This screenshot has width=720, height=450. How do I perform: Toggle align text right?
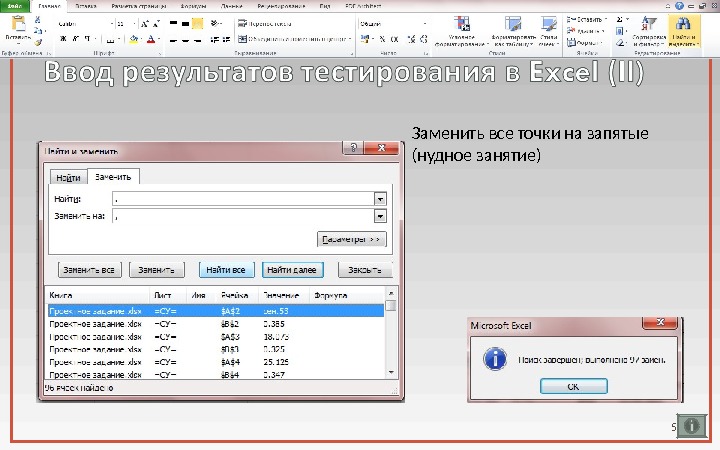[197, 39]
